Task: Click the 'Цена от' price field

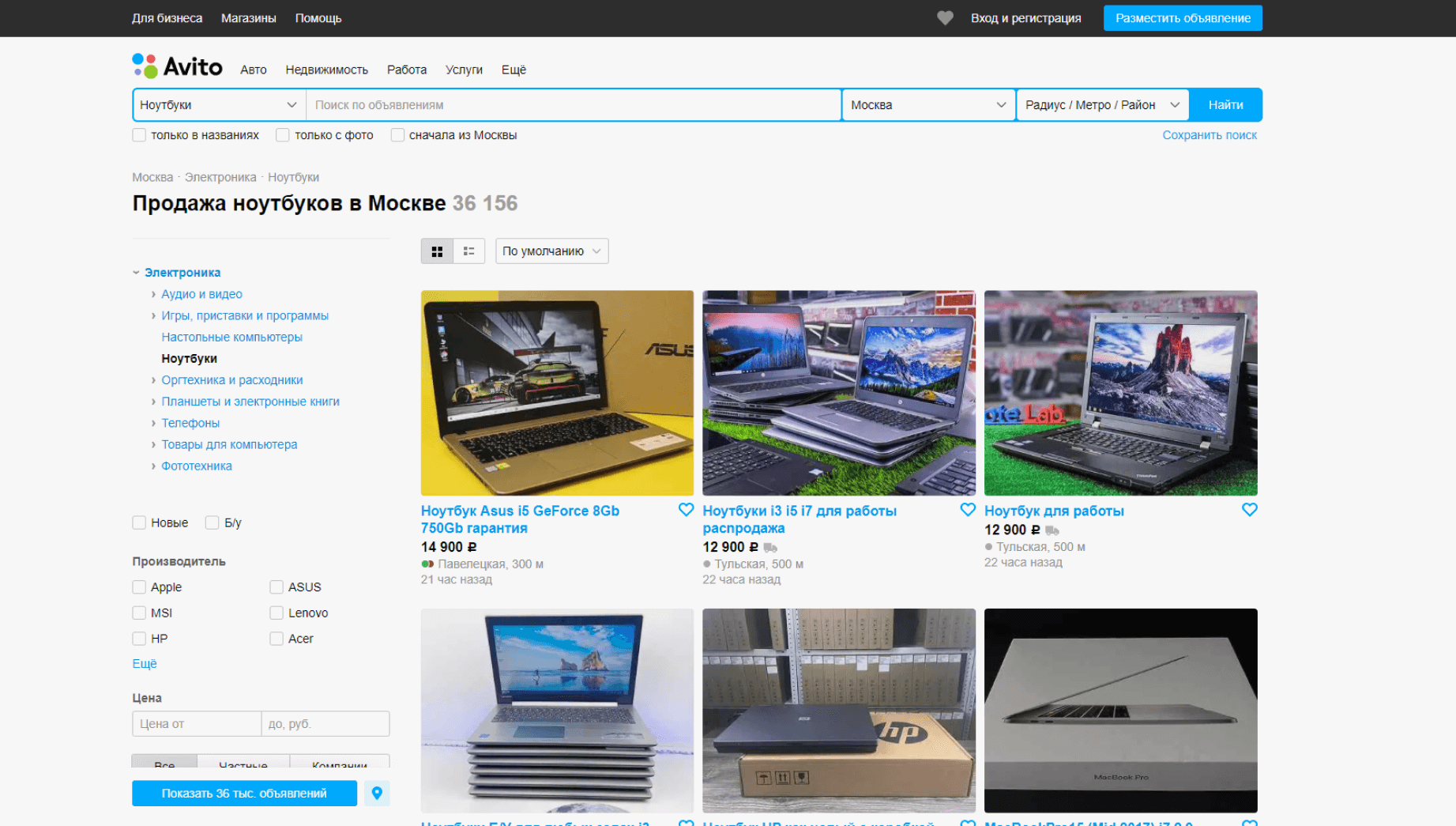Action: (196, 724)
